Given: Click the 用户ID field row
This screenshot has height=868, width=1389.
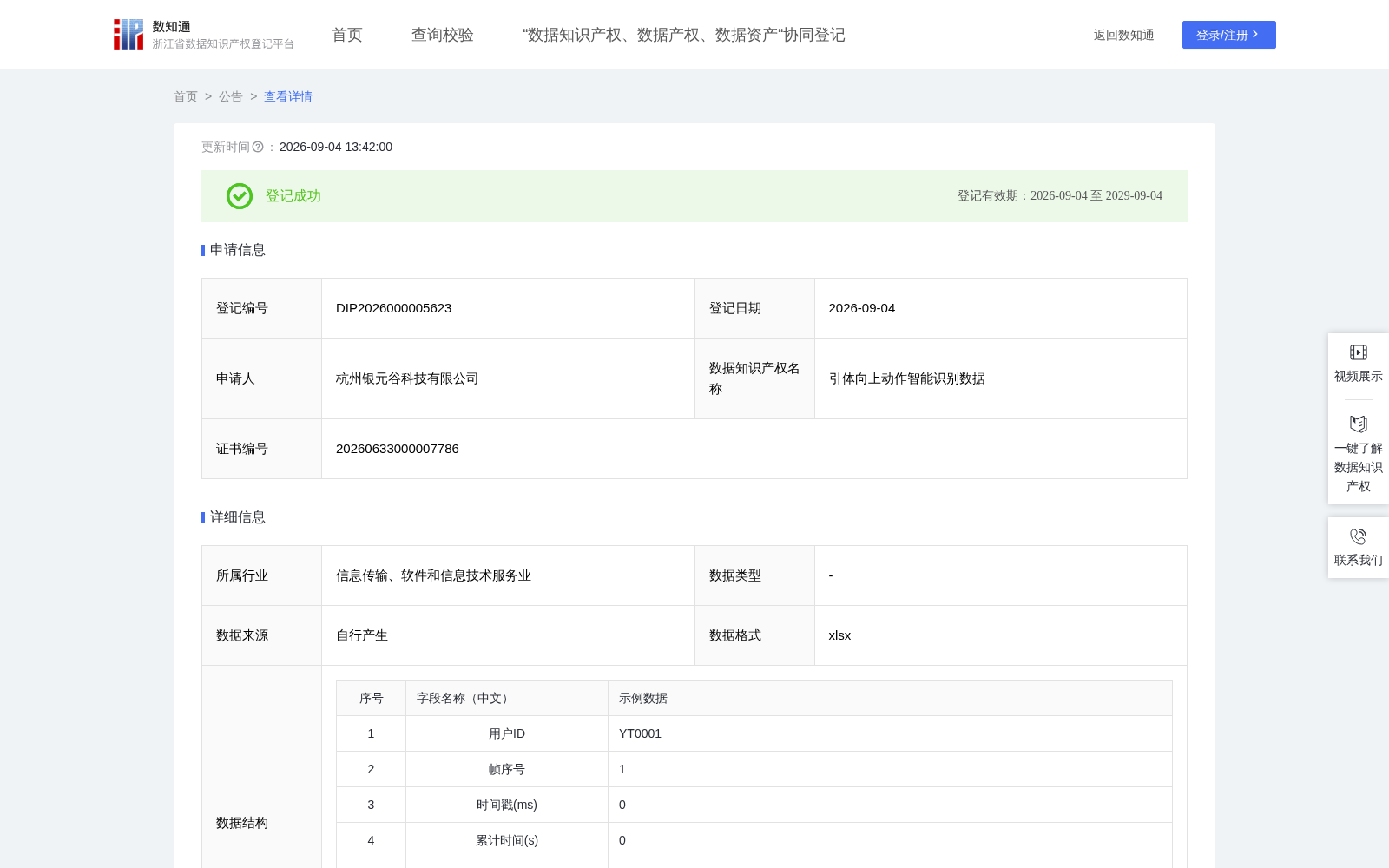Looking at the screenshot, I should tap(754, 733).
